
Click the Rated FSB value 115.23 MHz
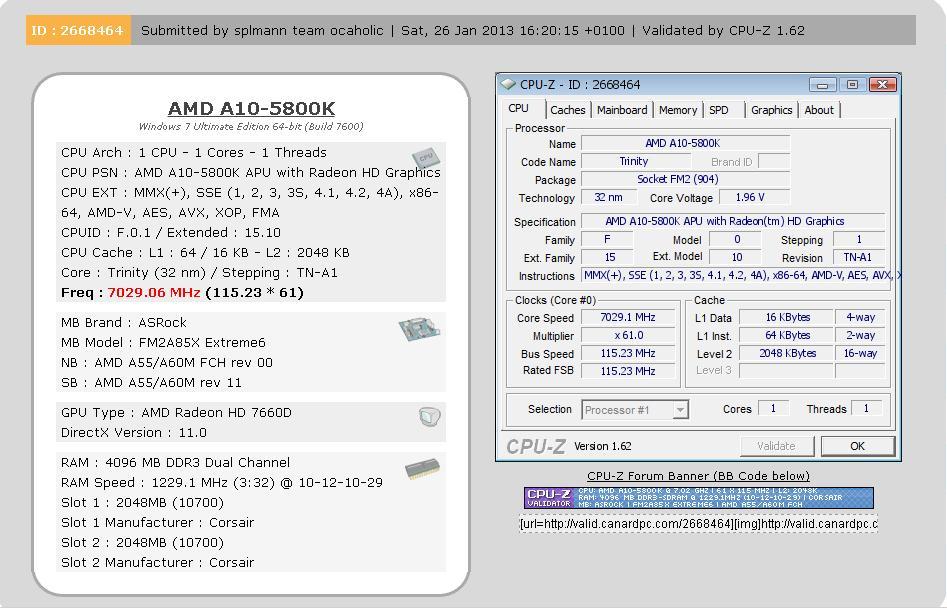(x=628, y=371)
